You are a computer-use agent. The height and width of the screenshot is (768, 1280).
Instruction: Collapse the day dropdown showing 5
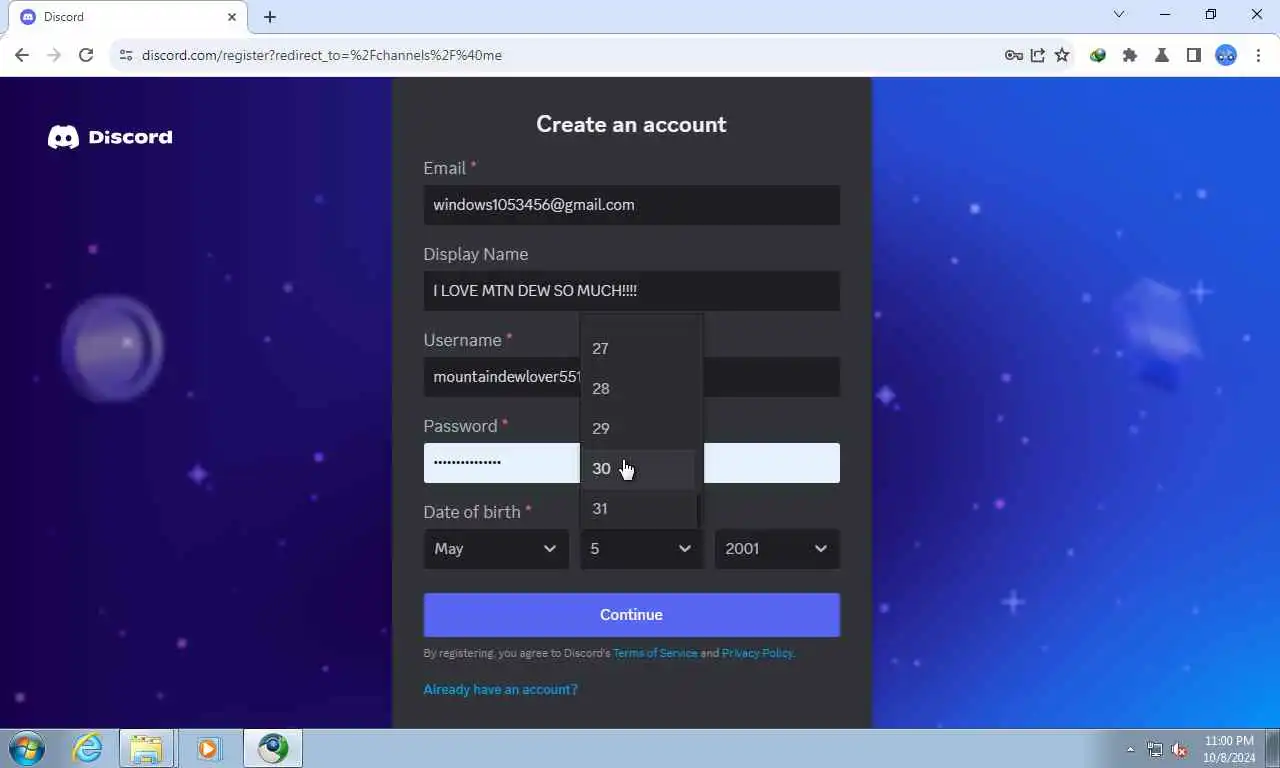(641, 549)
